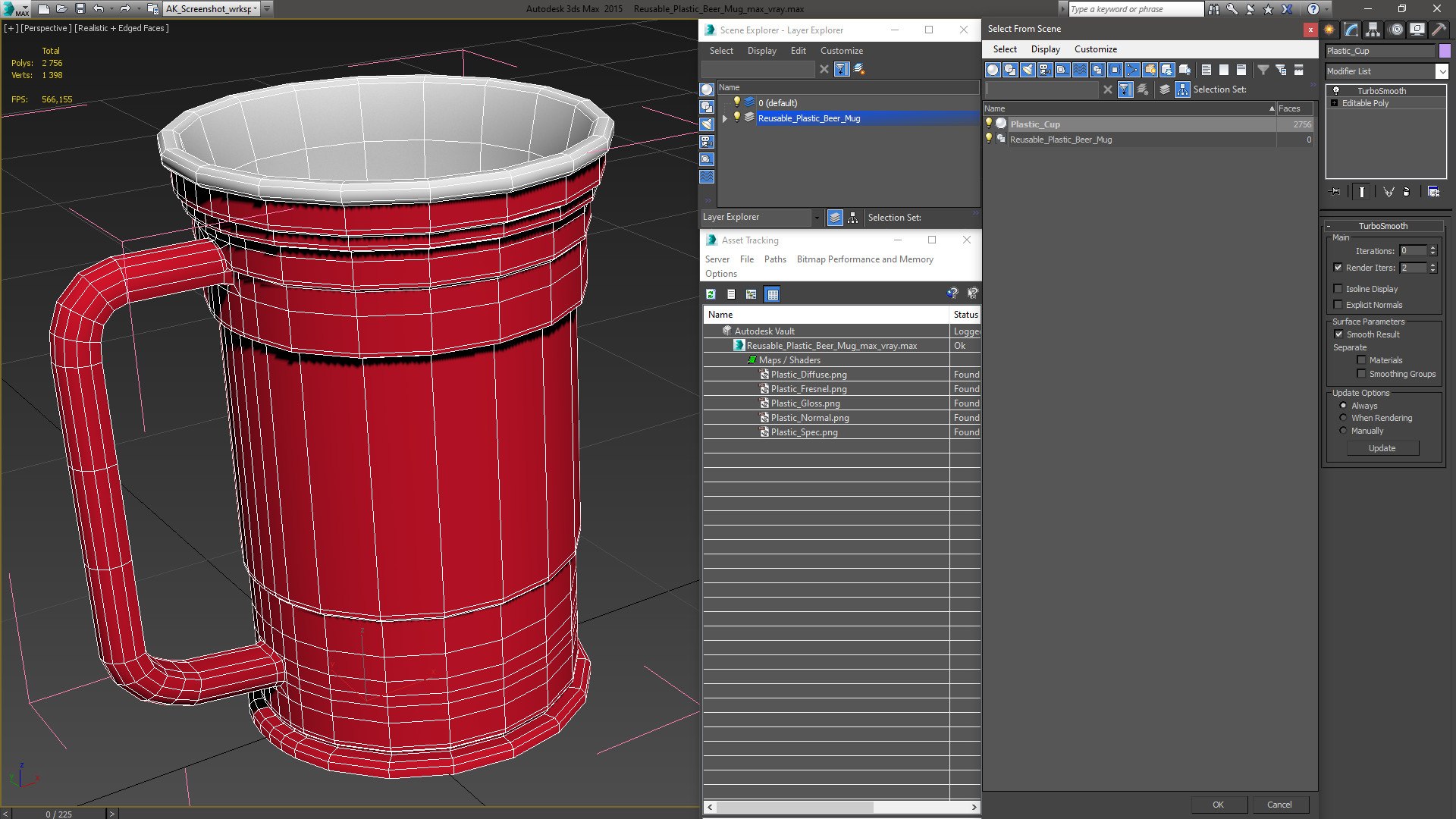Image resolution: width=1456 pixels, height=819 pixels.
Task: Toggle Plastic_Cup lightbulb in Select From Scene
Action: 989,124
